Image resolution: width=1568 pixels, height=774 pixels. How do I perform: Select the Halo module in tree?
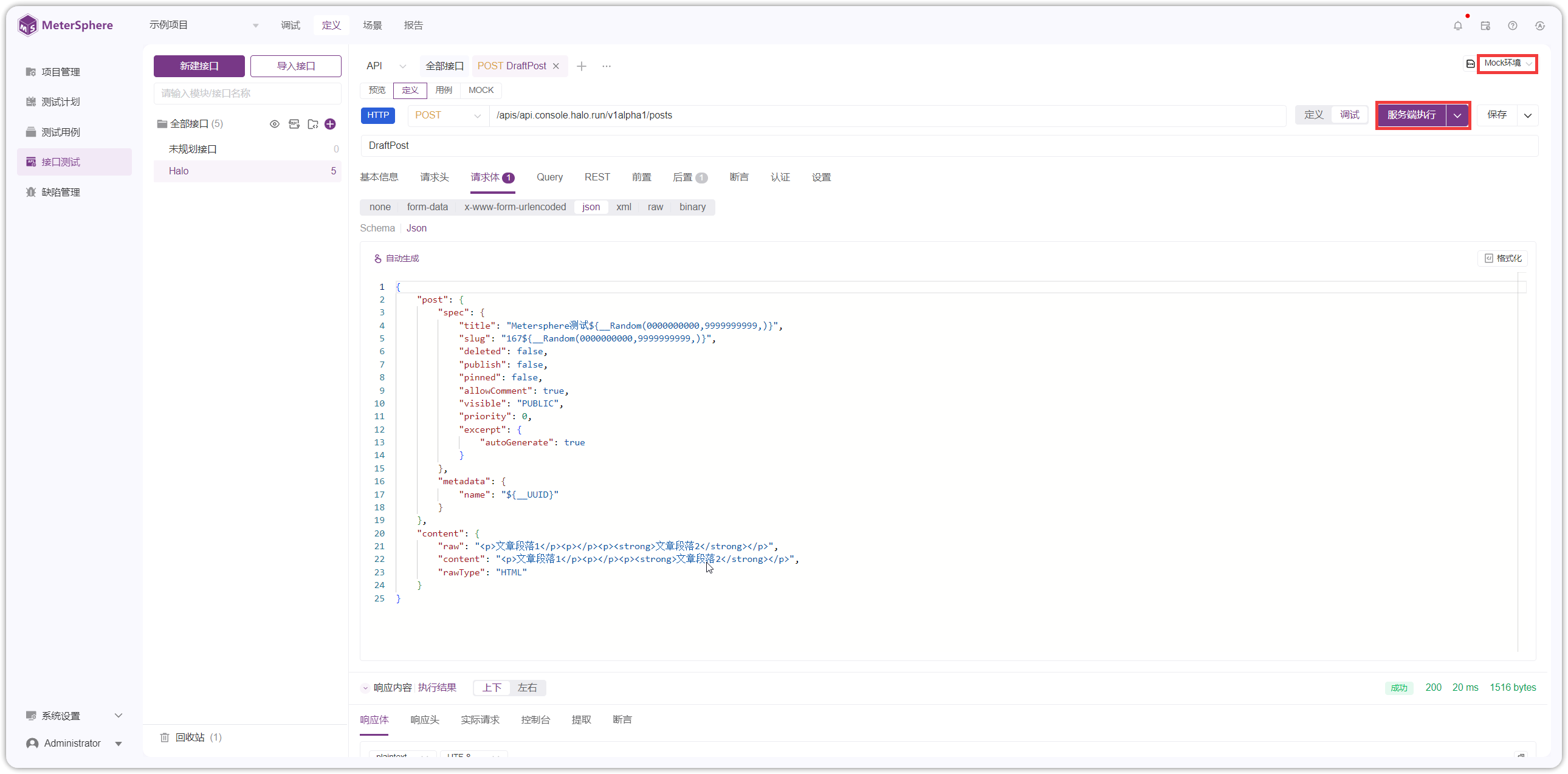click(247, 171)
